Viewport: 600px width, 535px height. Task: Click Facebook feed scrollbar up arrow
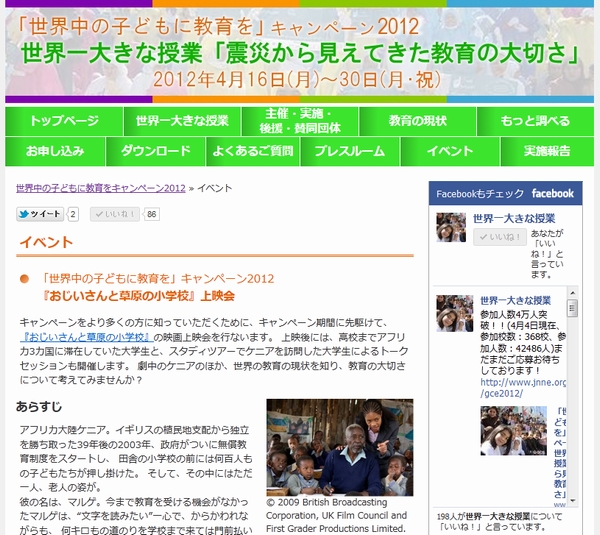[572, 293]
